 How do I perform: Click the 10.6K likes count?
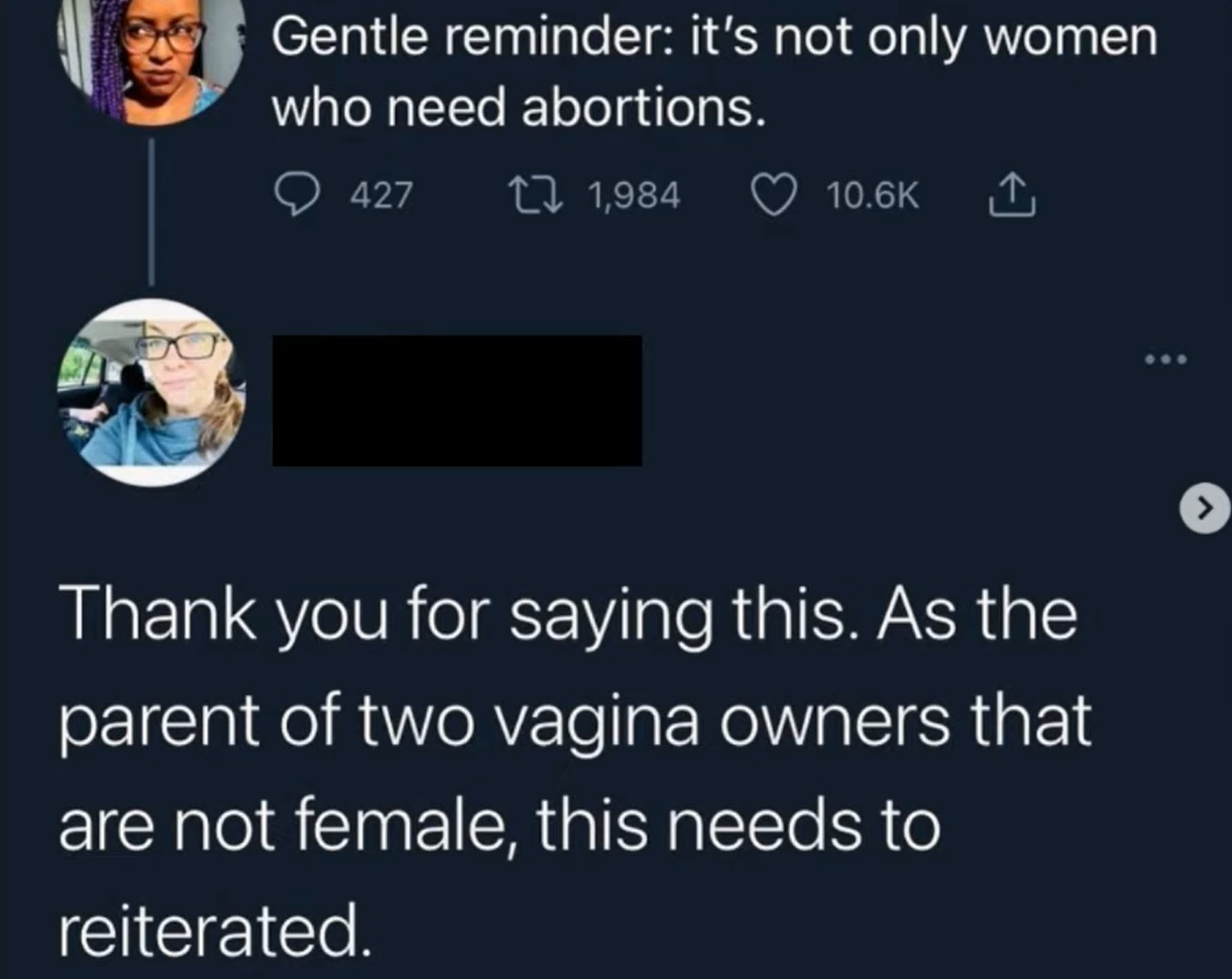[x=874, y=196]
